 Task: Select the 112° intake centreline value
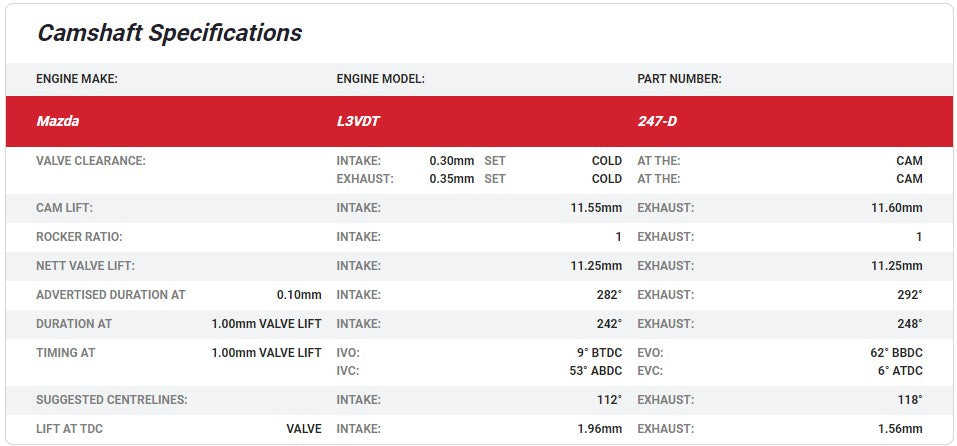[609, 400]
